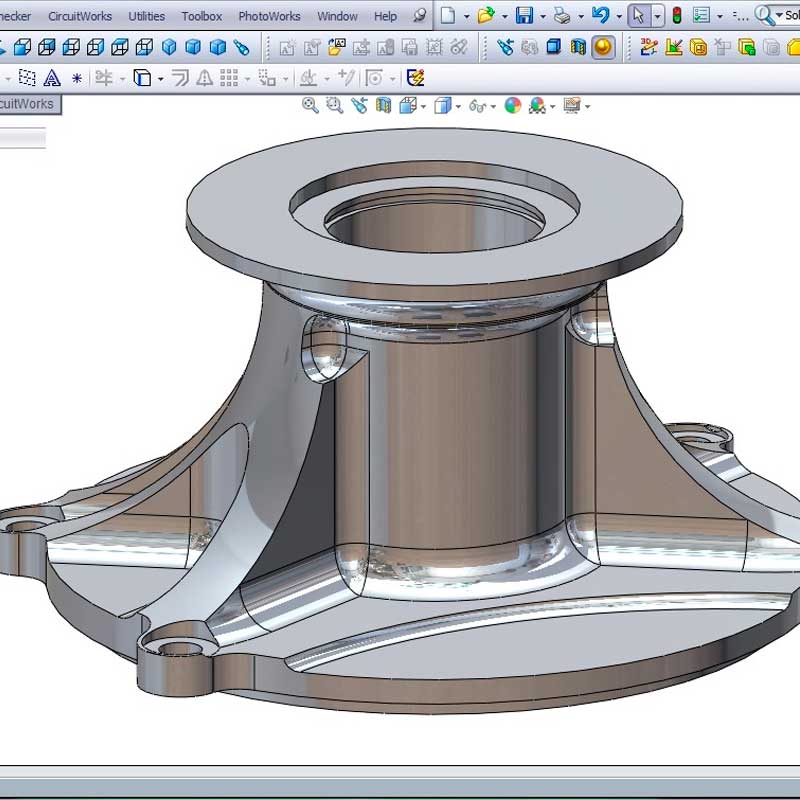This screenshot has height=800, width=800.
Task: Click the Zoom to Fit magnifier icon
Action: coord(310,105)
